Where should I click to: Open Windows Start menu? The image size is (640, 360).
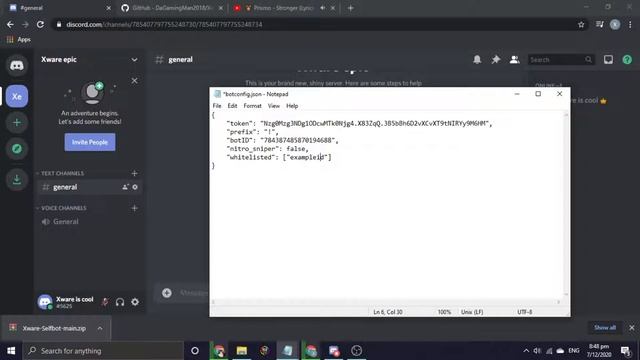click(x=11, y=351)
